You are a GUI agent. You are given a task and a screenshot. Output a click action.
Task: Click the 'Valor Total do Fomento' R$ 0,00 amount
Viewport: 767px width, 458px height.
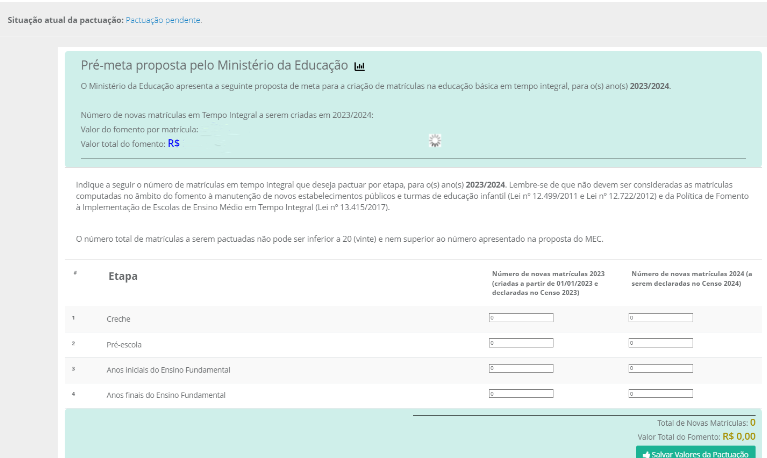pyautogui.click(x=738, y=436)
